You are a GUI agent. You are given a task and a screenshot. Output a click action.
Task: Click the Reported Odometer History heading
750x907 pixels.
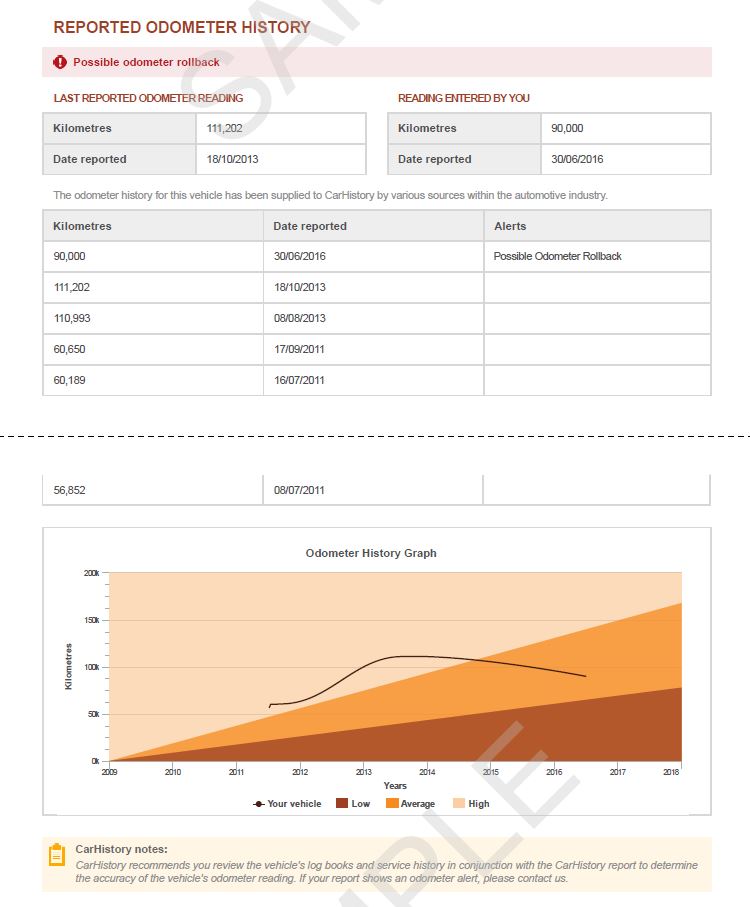point(181,28)
